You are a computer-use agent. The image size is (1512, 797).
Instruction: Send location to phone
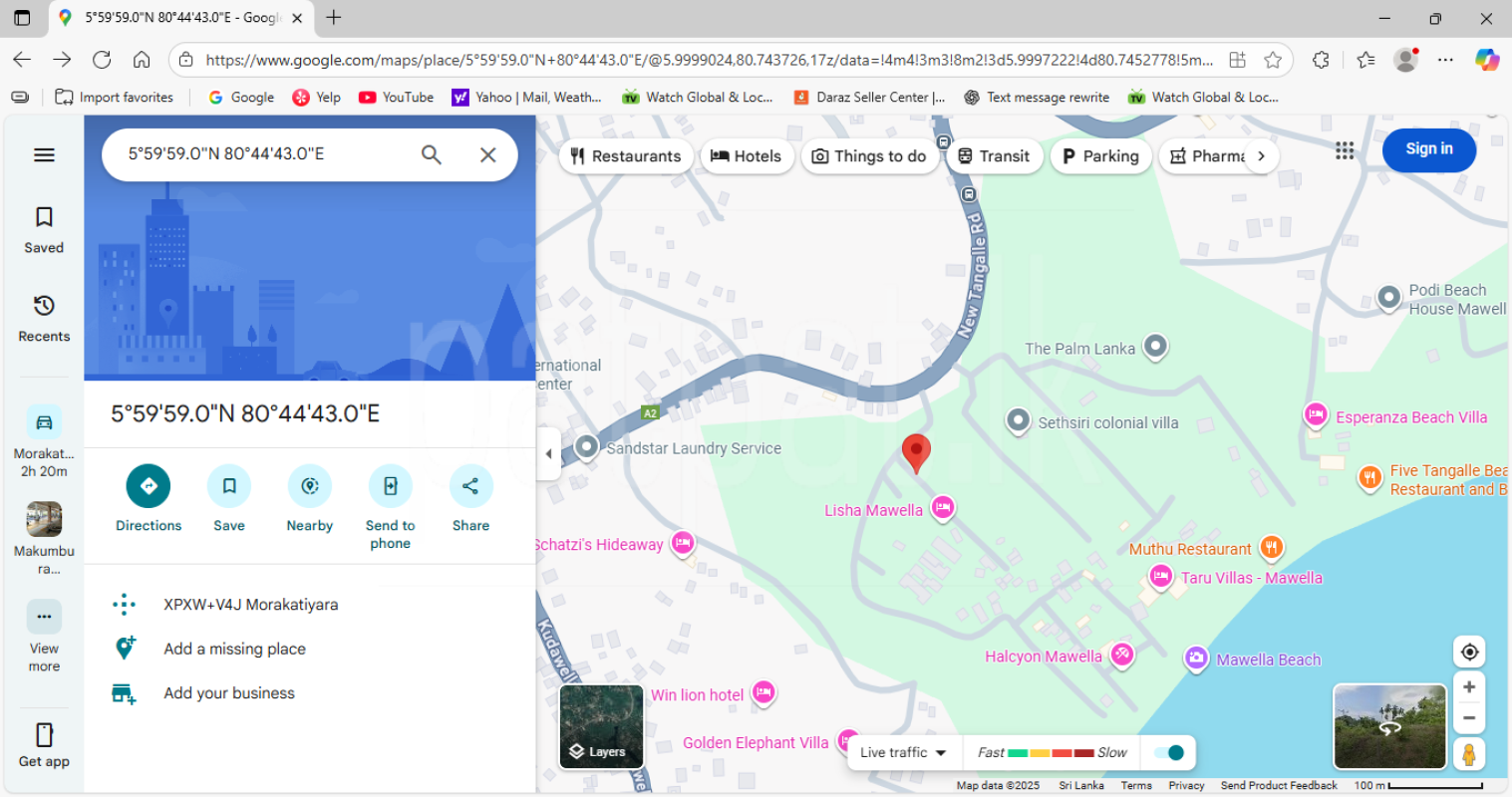click(390, 486)
